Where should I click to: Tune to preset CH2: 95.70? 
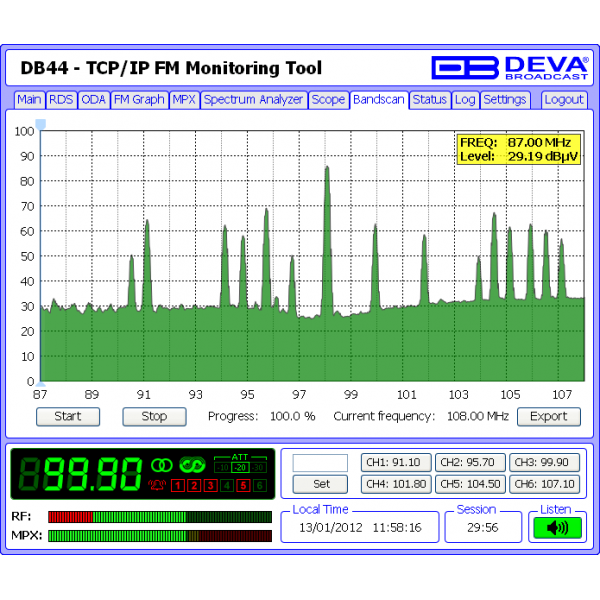(470, 462)
